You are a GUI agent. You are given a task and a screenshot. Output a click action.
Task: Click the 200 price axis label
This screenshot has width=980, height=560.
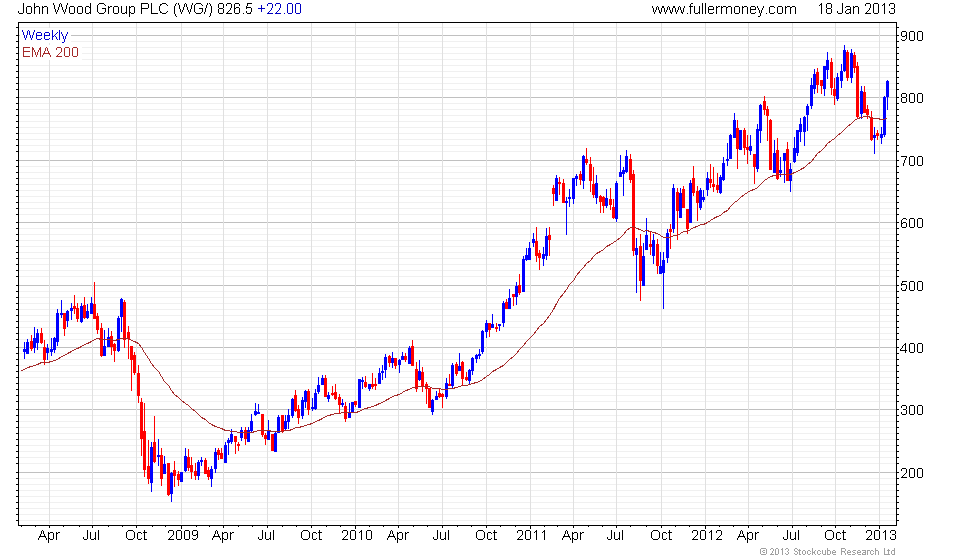[912, 473]
